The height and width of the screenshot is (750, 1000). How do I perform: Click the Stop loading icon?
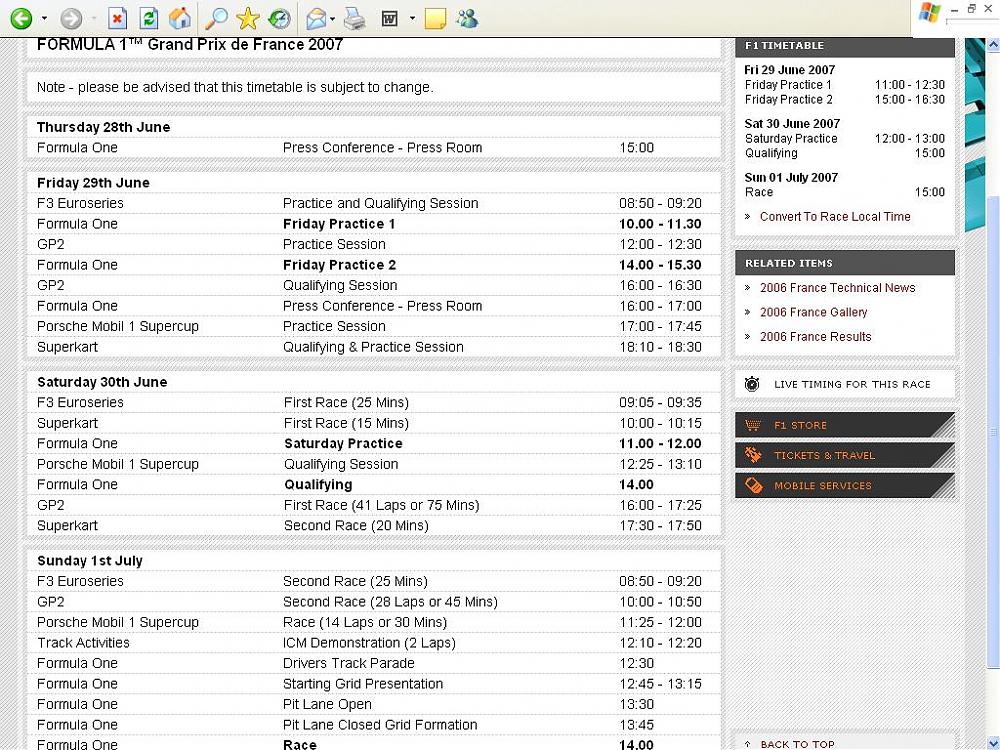[x=117, y=18]
